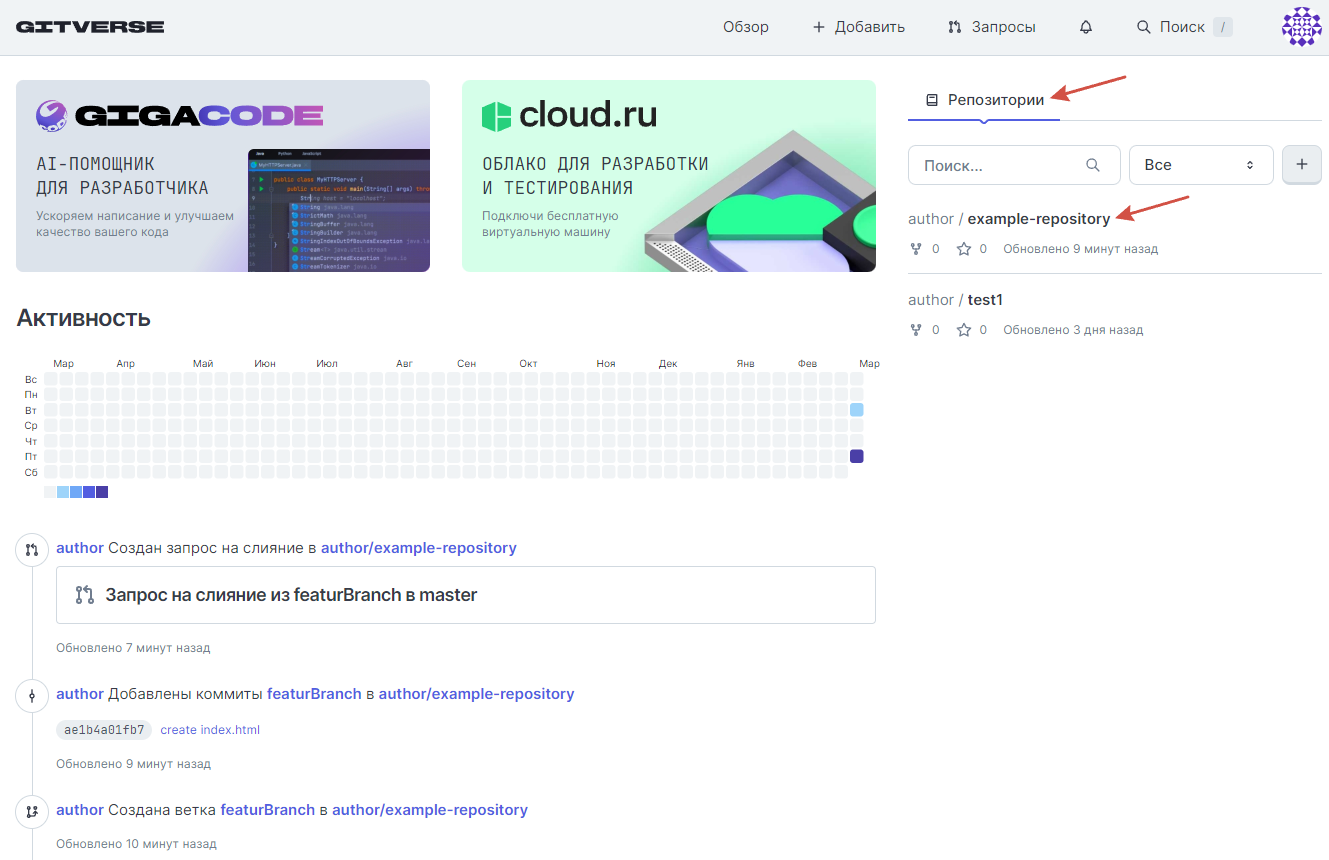
Task: Click the branch created icon in activity feed
Action: pyautogui.click(x=32, y=811)
